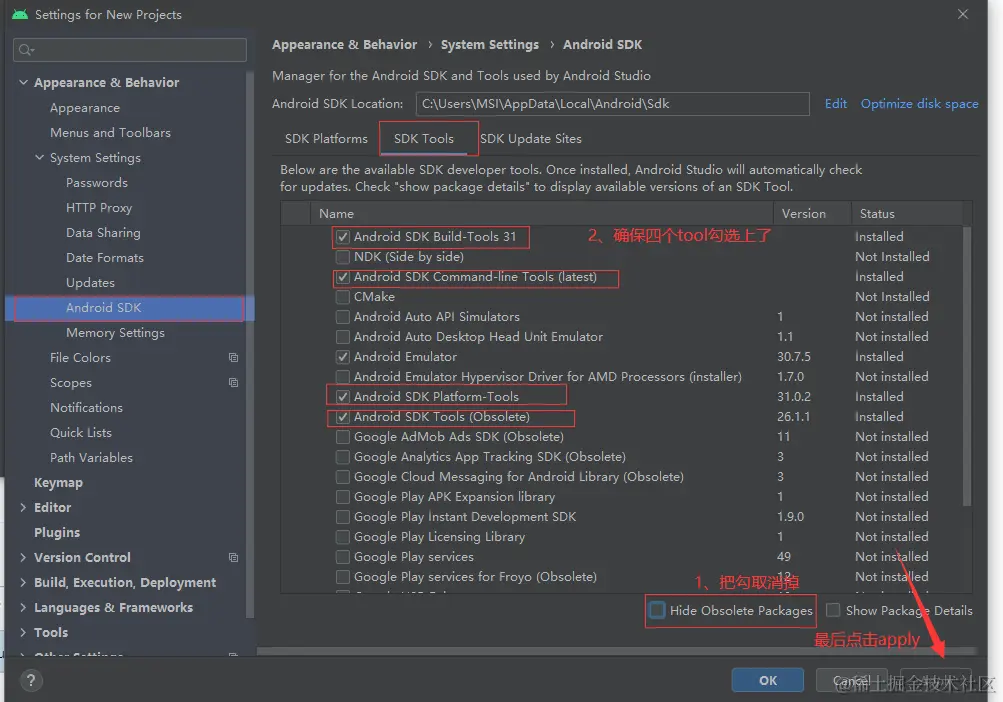Image resolution: width=1003 pixels, height=702 pixels.
Task: Sort the table by the Name column header
Action: point(542,214)
